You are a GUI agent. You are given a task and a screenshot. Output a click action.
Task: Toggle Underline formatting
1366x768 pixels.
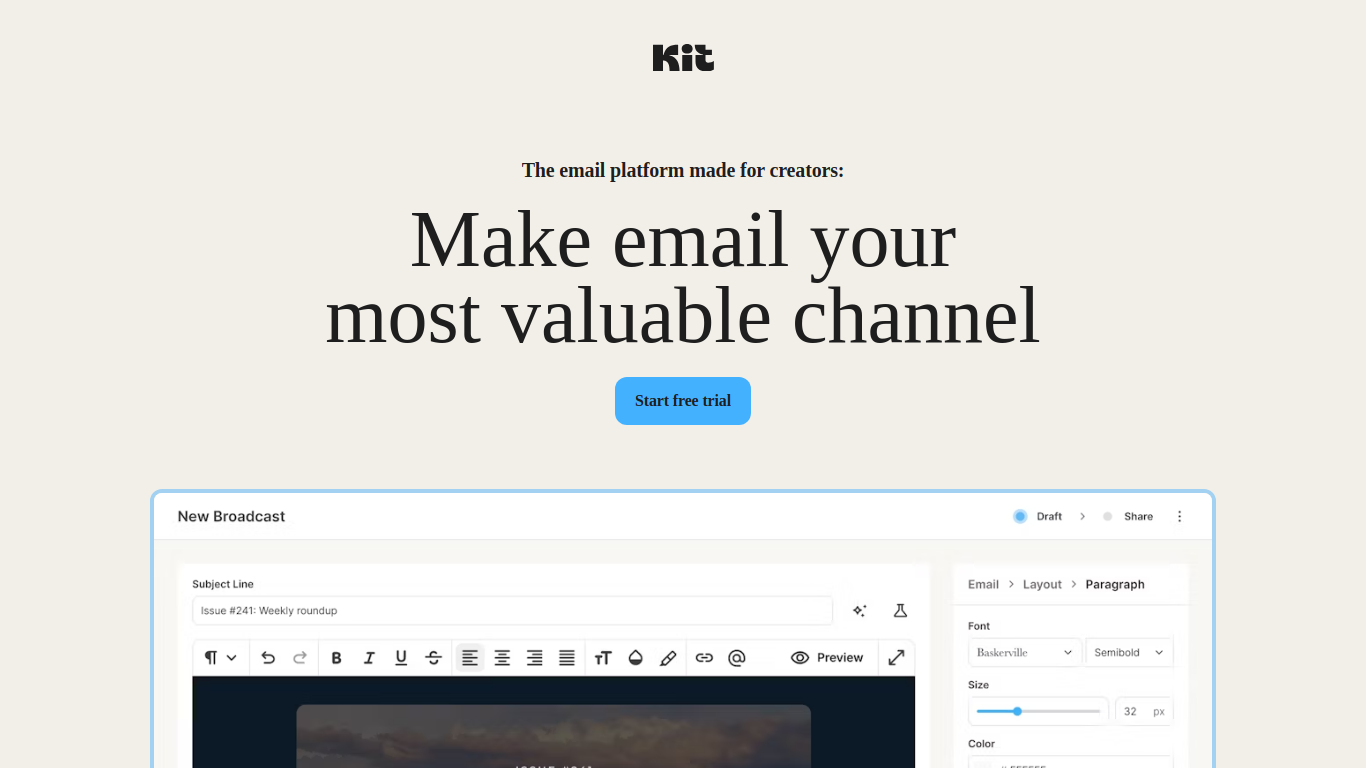pyautogui.click(x=401, y=657)
